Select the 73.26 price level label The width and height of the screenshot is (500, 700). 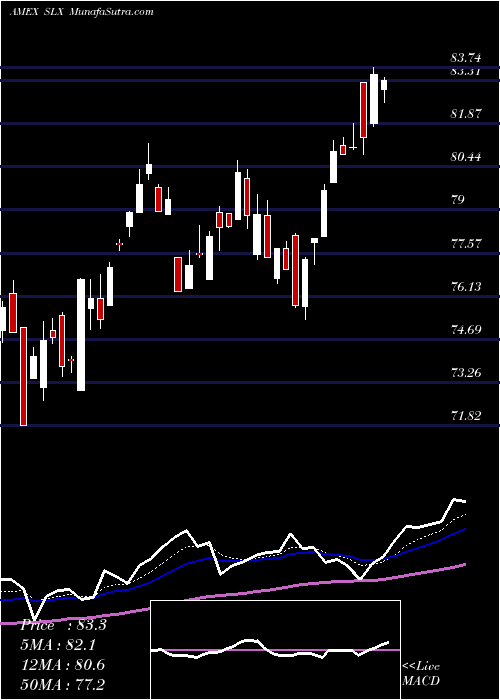pos(466,372)
